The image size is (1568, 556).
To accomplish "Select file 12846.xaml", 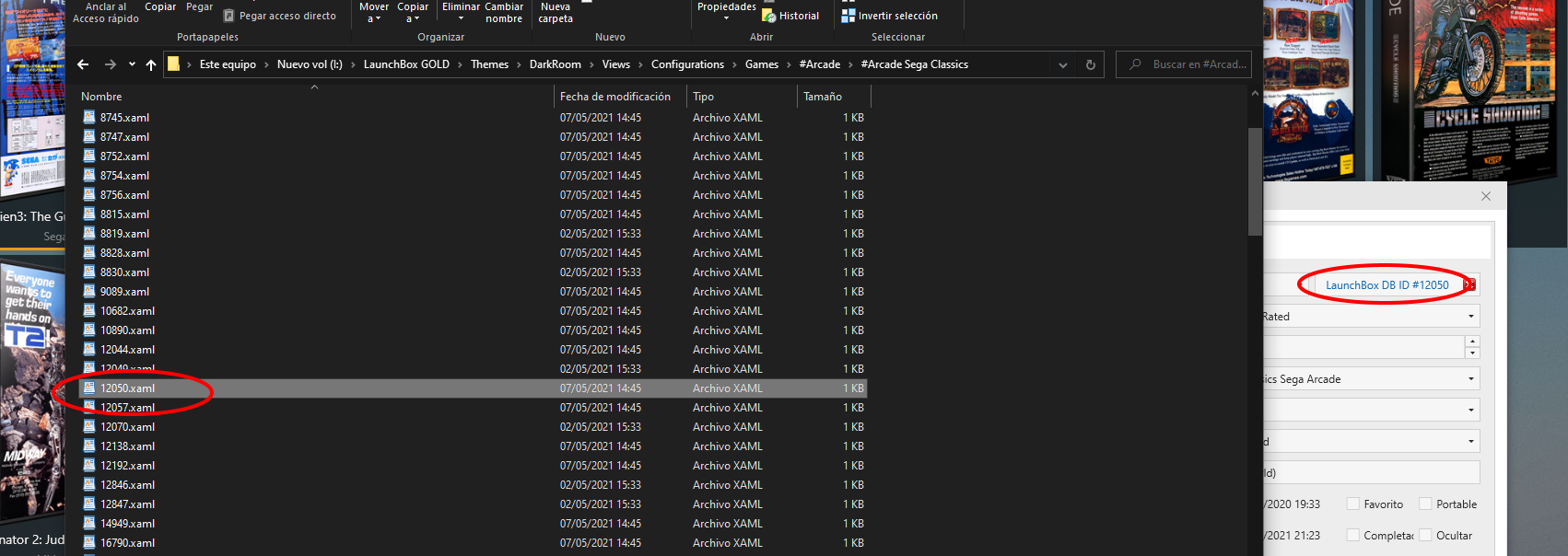I will [x=473, y=485].
